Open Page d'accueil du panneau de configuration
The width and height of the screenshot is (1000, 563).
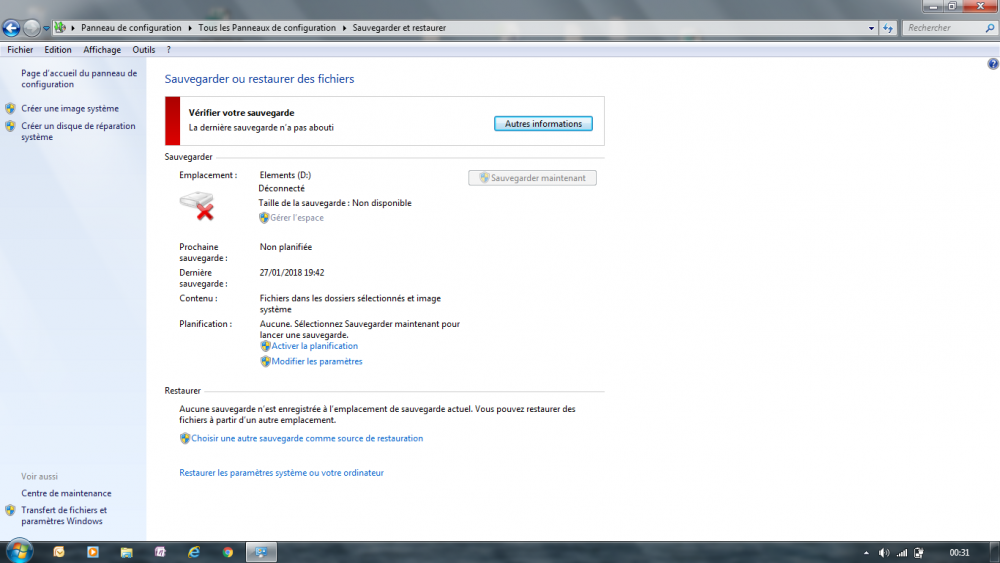click(79, 78)
